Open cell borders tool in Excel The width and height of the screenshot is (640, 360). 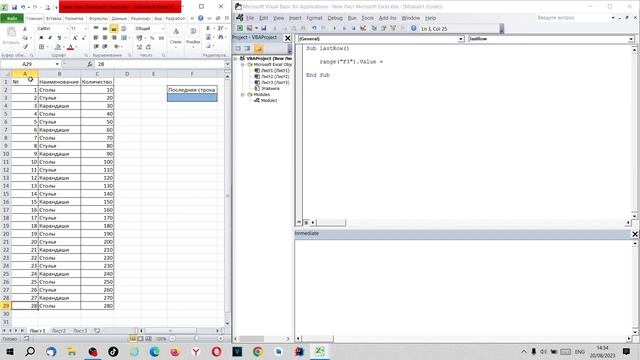41,47
